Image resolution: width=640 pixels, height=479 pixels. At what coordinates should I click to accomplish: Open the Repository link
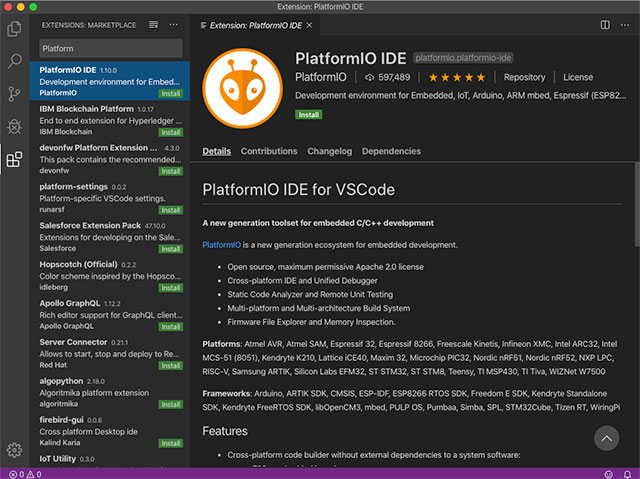524,77
